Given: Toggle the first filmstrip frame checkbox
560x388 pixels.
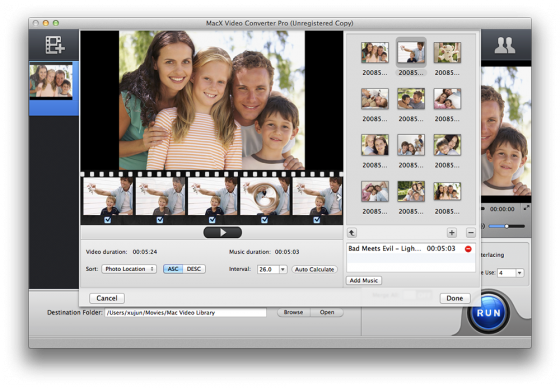Looking at the screenshot, I should point(108,220).
